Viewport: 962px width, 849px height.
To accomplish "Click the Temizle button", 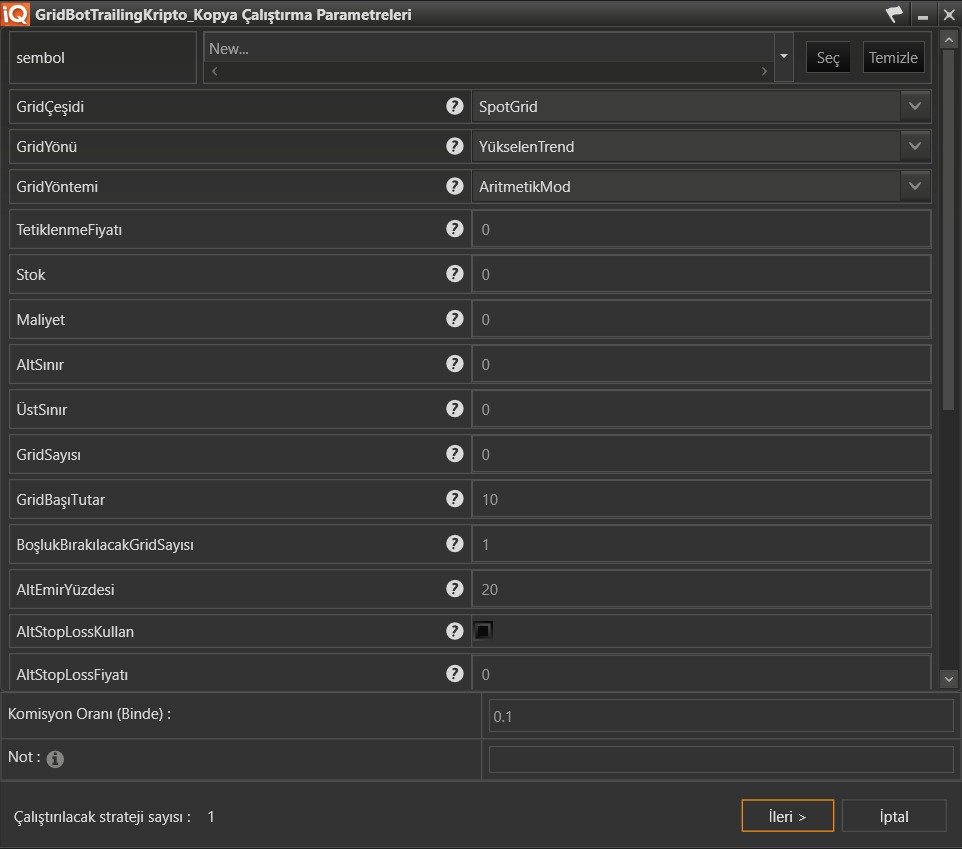I will (893, 58).
